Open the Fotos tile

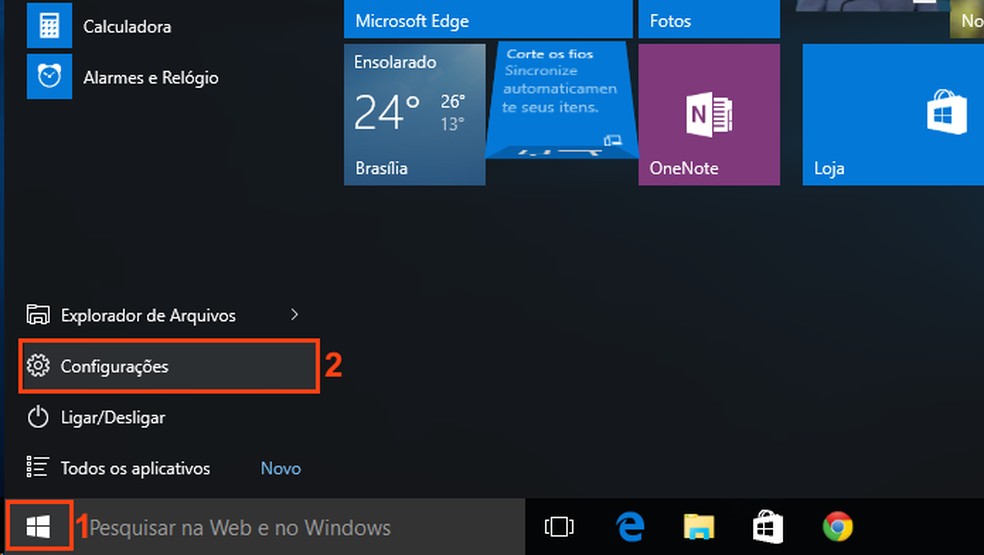[709, 19]
